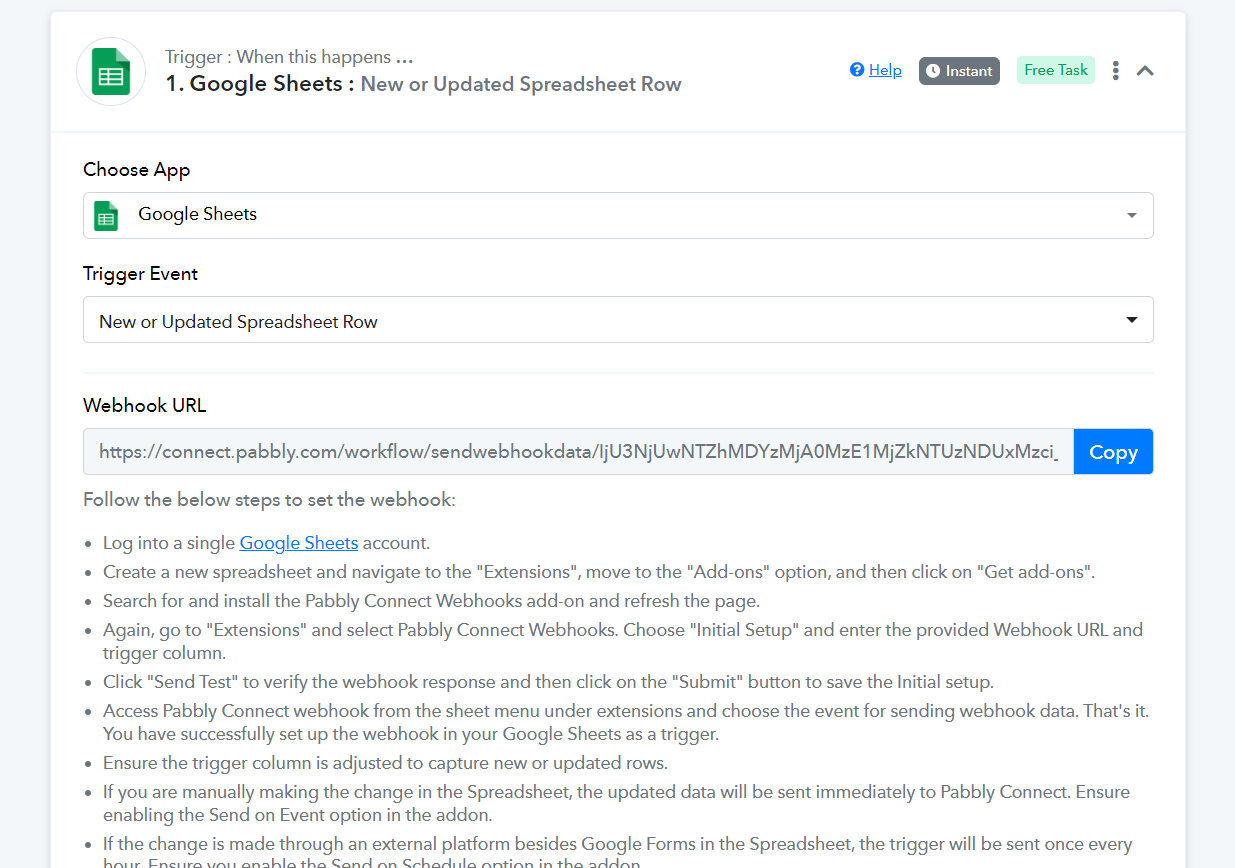Copy the webhook URL
This screenshot has height=868, width=1235.
[1113, 452]
